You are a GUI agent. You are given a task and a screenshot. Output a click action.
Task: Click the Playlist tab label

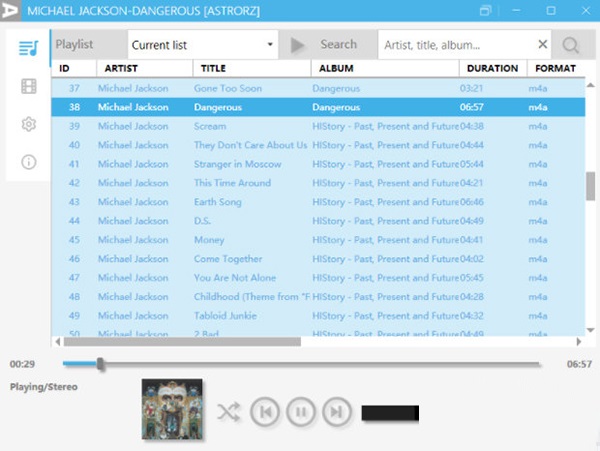(74, 44)
